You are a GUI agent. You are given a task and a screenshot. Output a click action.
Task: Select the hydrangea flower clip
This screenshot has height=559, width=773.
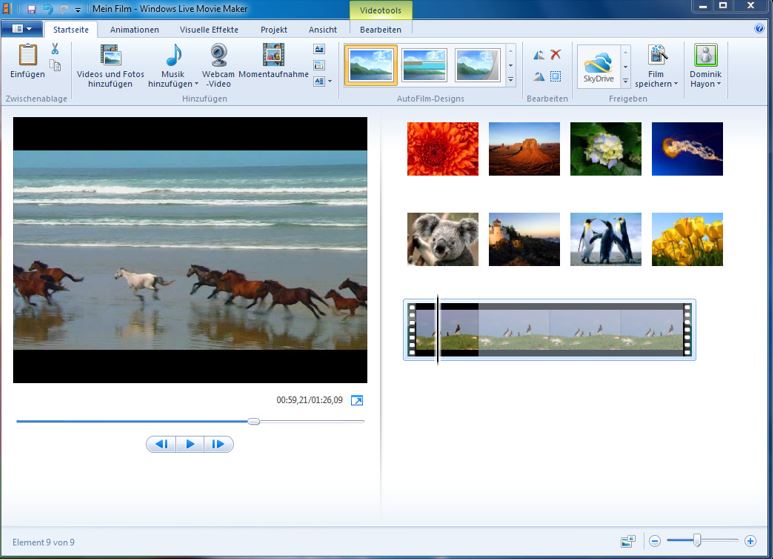tap(606, 149)
